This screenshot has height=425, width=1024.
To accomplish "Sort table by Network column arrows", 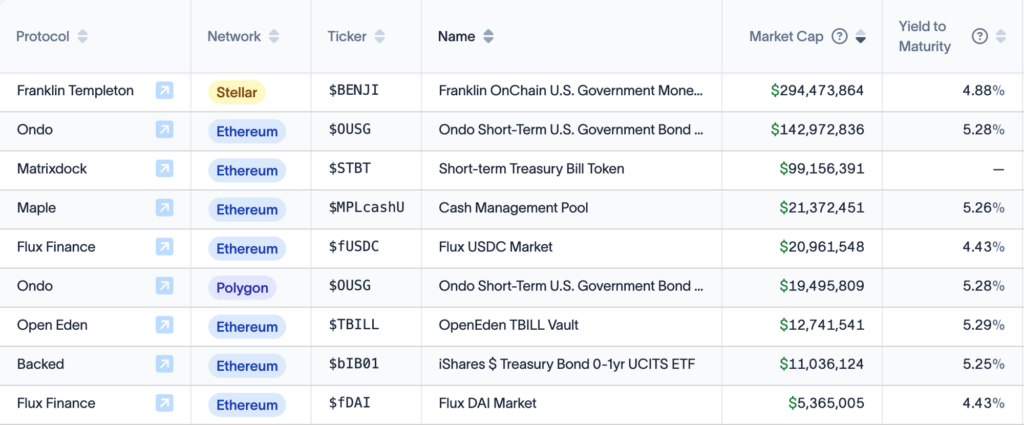I will (x=274, y=37).
